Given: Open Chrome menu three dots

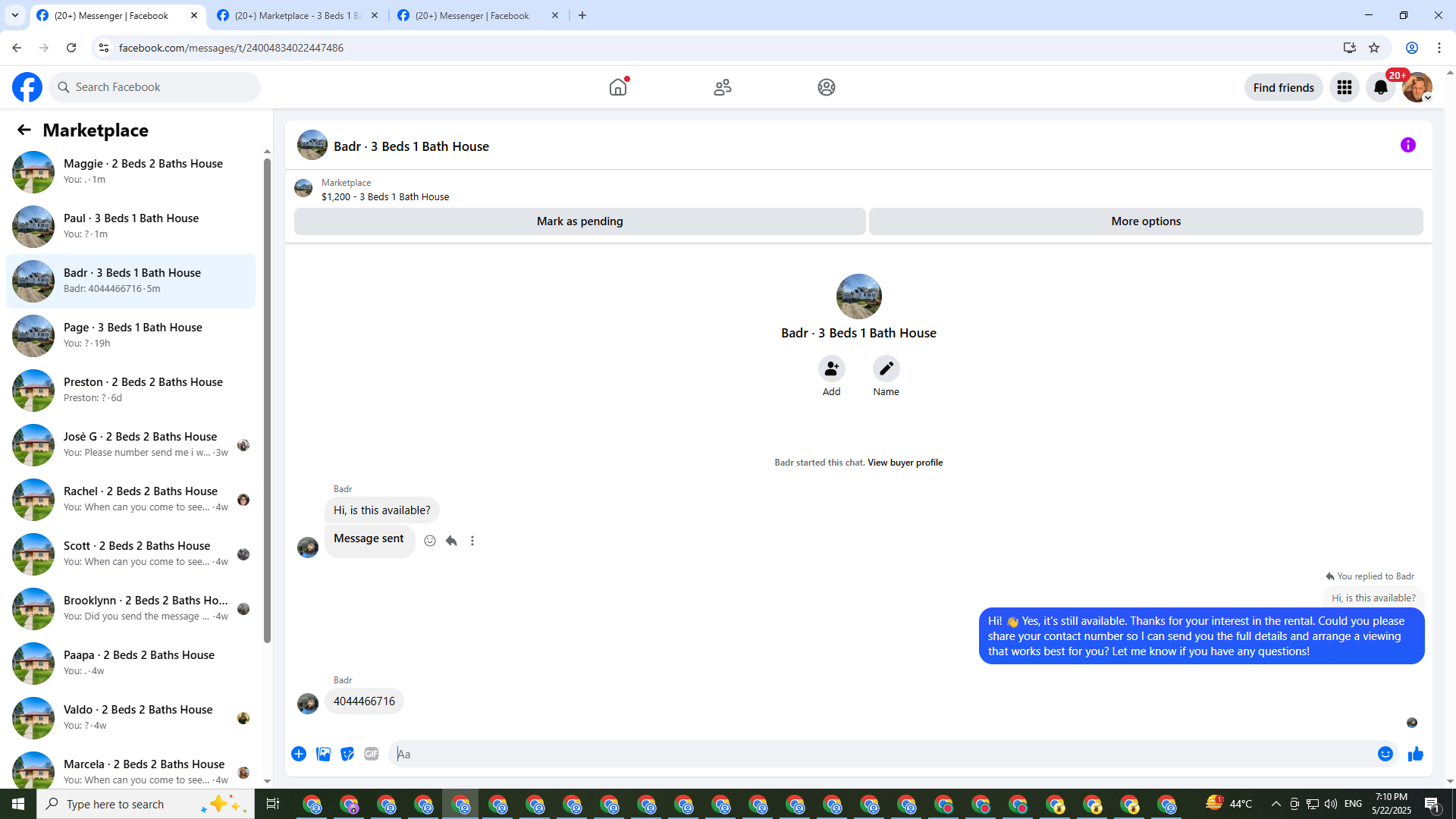Looking at the screenshot, I should click(x=1439, y=48).
